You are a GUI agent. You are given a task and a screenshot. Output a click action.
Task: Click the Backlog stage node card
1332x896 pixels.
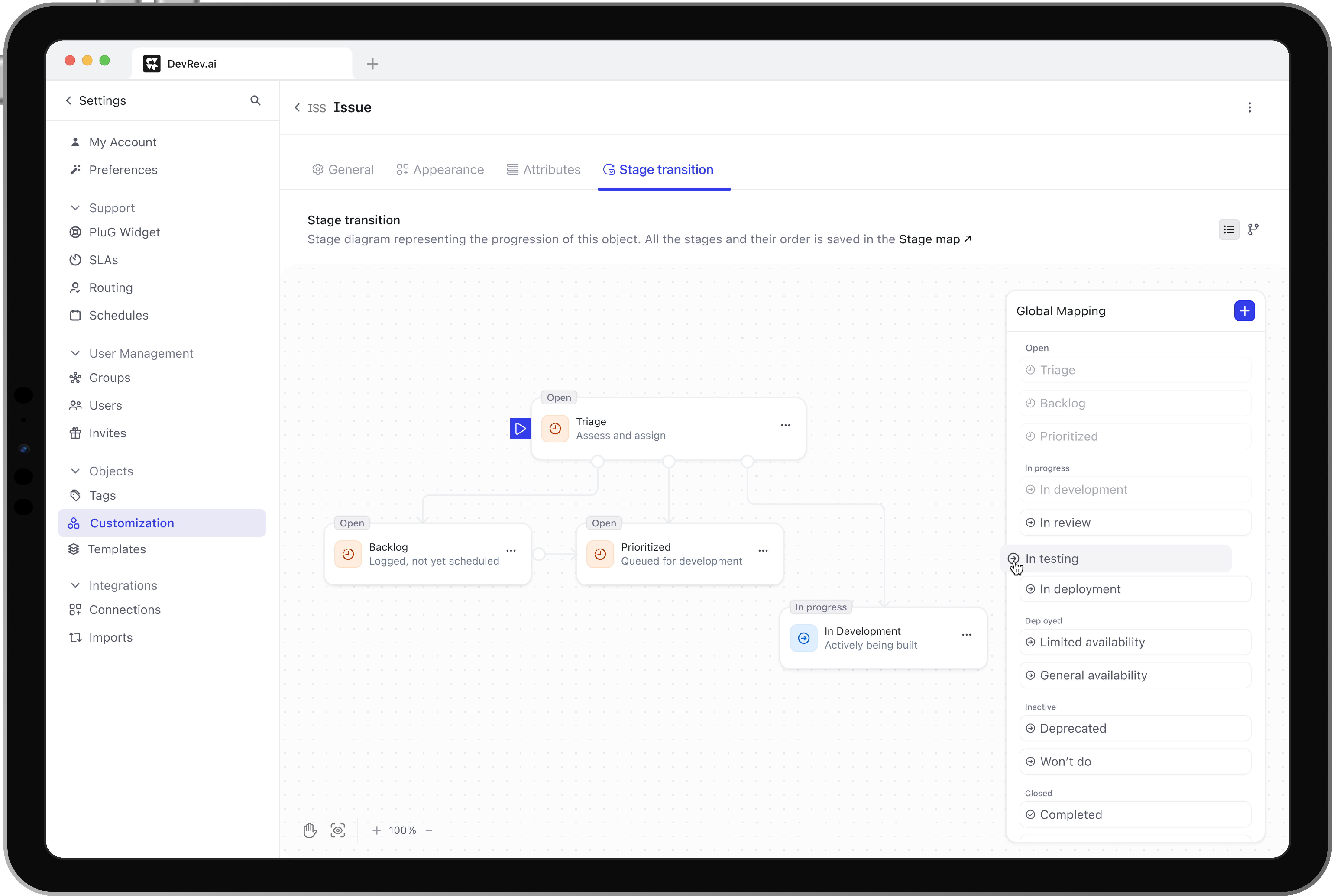click(x=428, y=554)
